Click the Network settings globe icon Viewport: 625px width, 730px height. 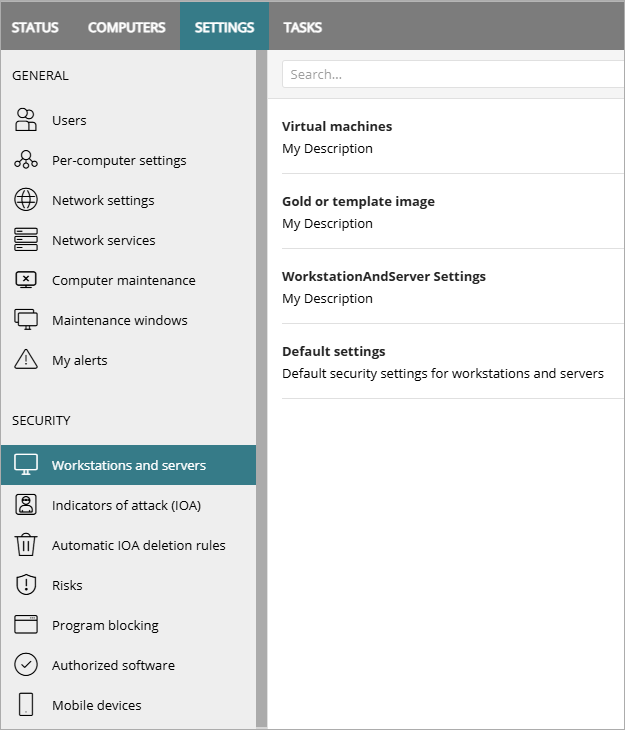click(x=26, y=200)
